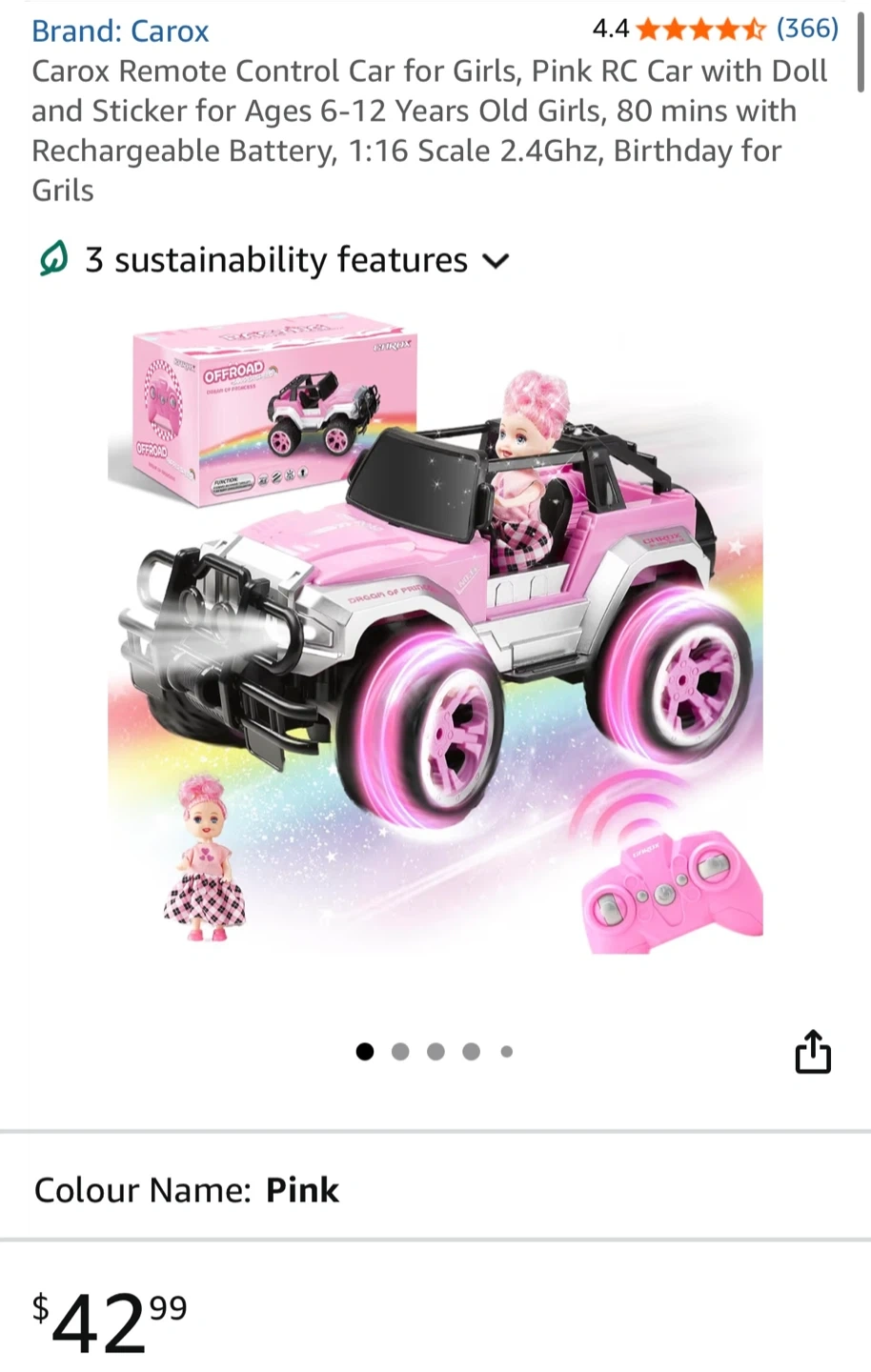Open the 366 reviews count link
This screenshot has height=1372, width=871.
(807, 29)
